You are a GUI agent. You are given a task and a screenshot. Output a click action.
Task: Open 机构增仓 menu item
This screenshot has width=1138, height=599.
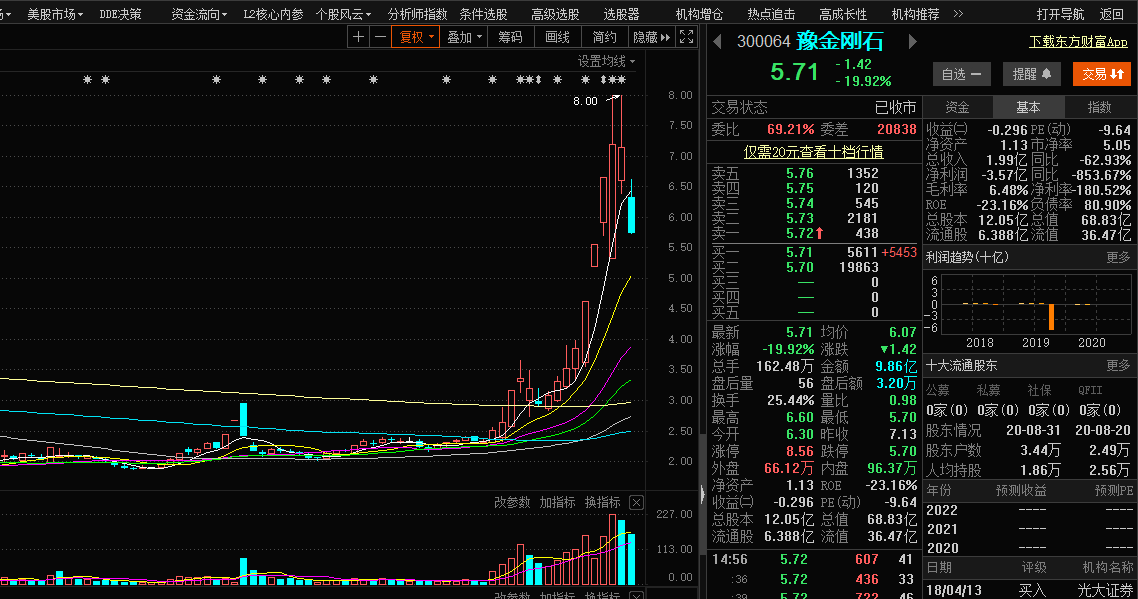click(699, 14)
